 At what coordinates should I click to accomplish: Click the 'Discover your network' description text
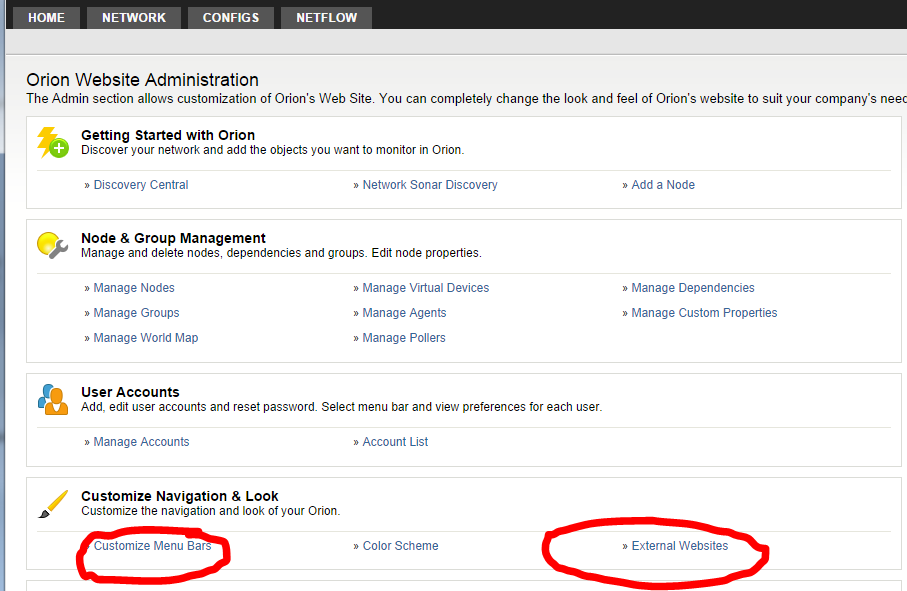(272, 150)
